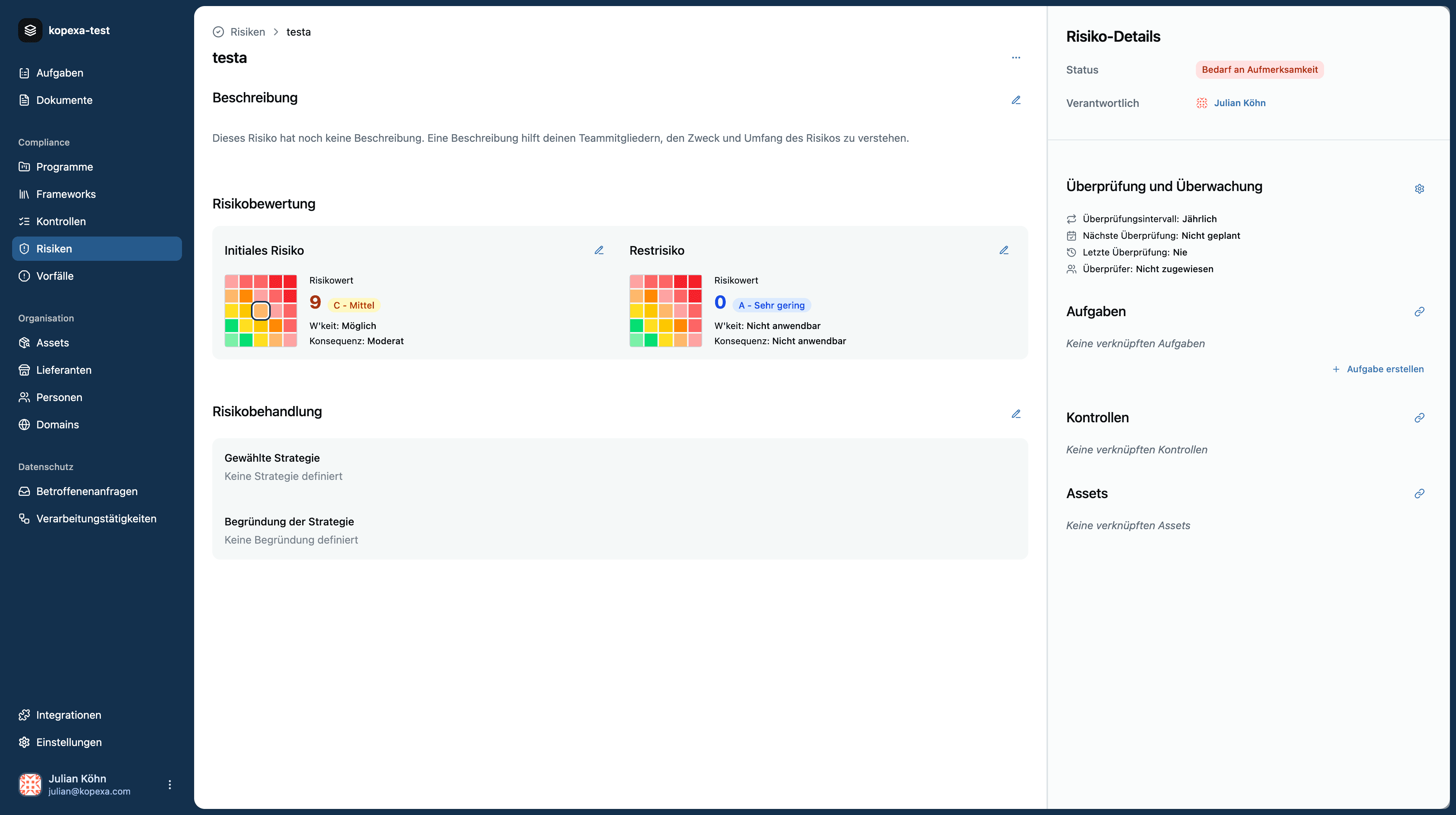Click link icon next to Aufgaben heading

tap(1419, 312)
